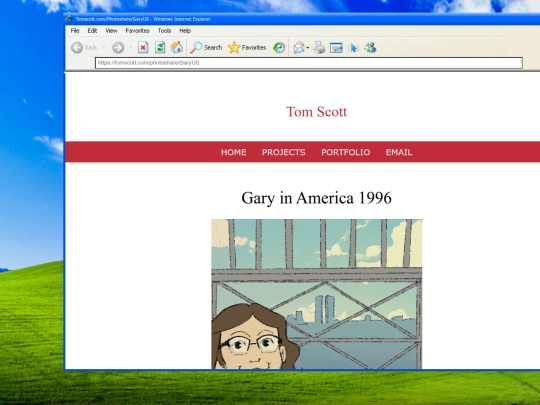Click the browser window title bar text
This screenshot has height=405, width=540.
[143, 19]
